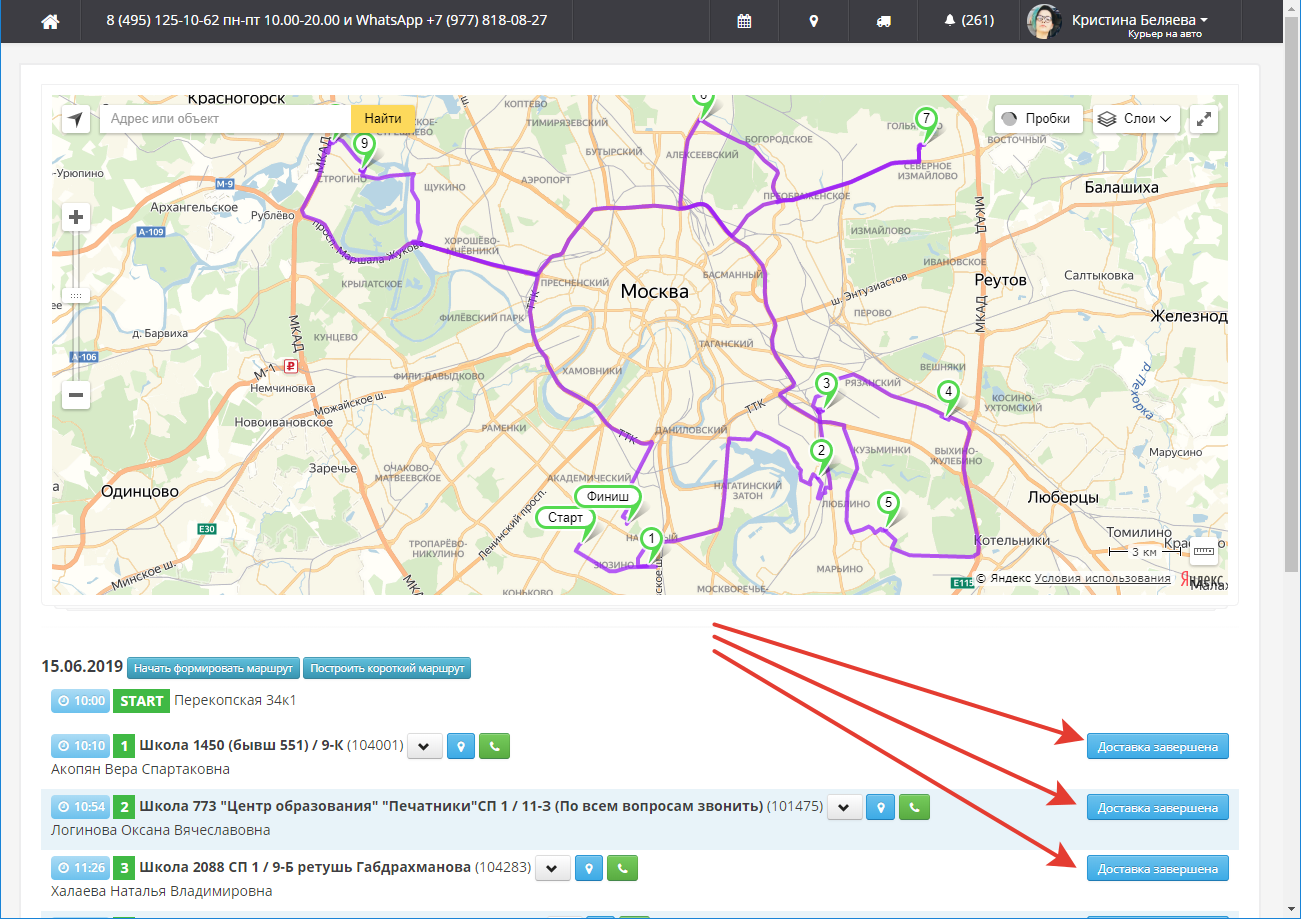Expand details for Школа 1450 order

pyautogui.click(x=425, y=746)
